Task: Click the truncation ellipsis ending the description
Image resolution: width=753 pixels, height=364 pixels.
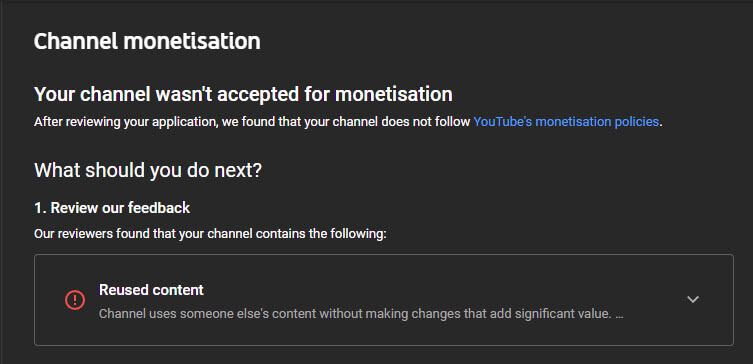Action: [x=619, y=316]
